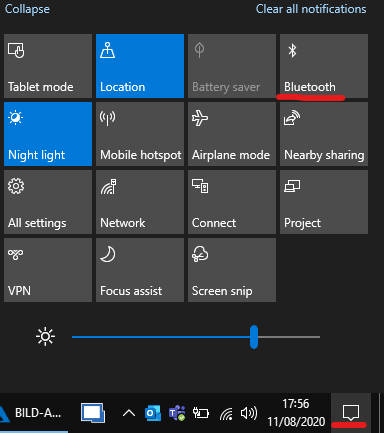Open VPN settings tile
Viewport: 384px width, 433px height.
[x=48, y=270]
